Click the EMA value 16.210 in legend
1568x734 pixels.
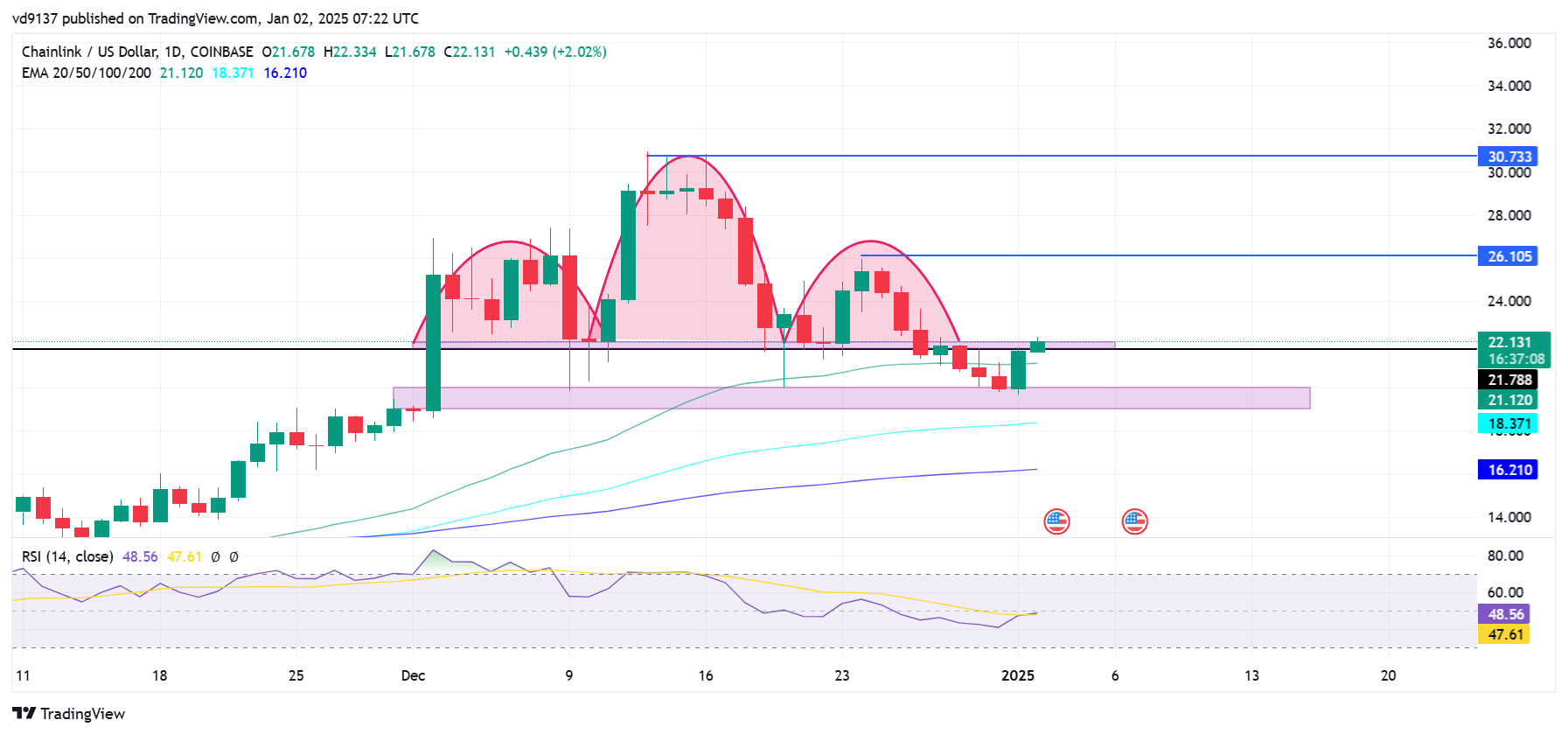tap(285, 73)
